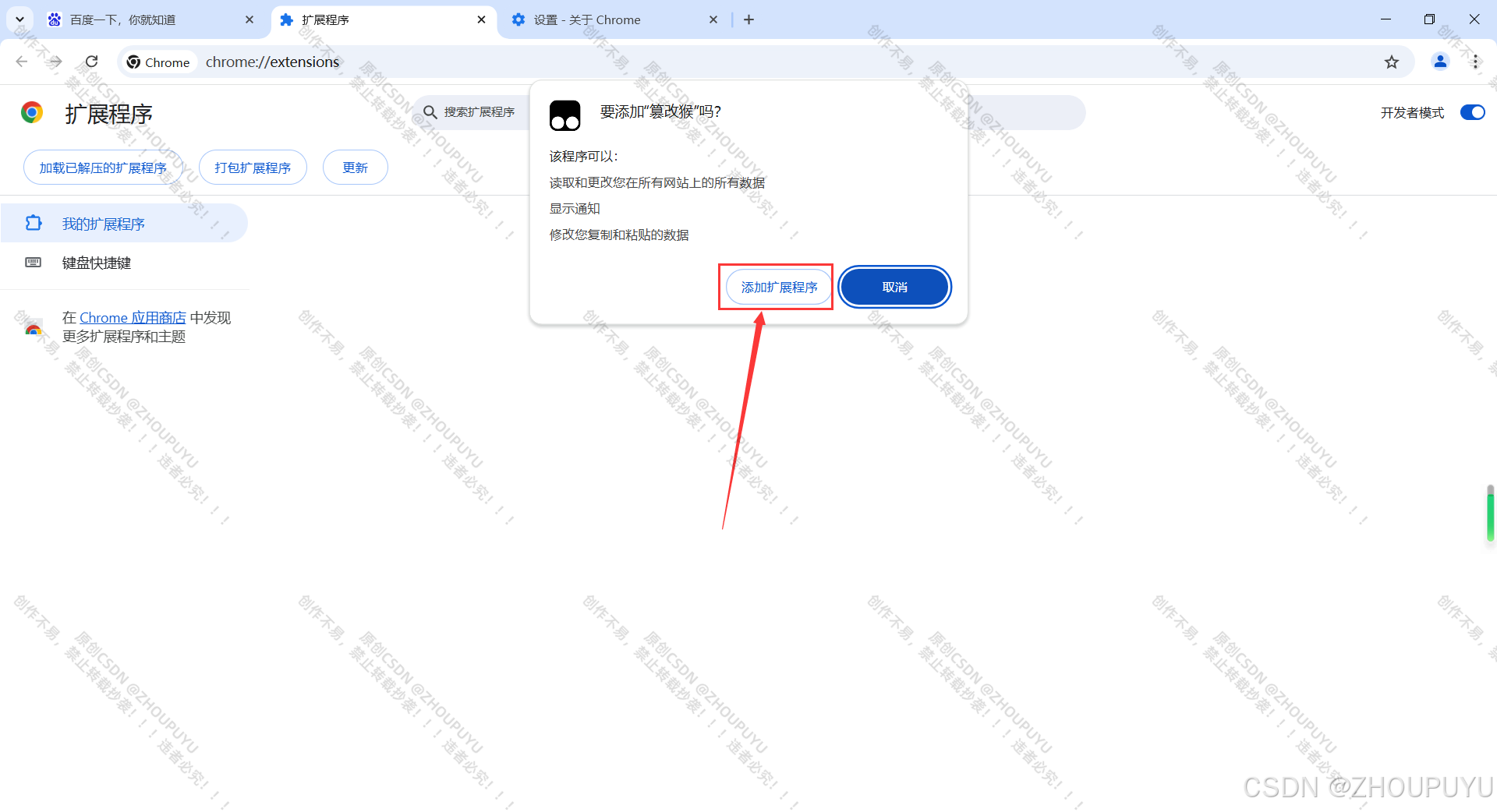Minimize the Chrome window

1386,19
